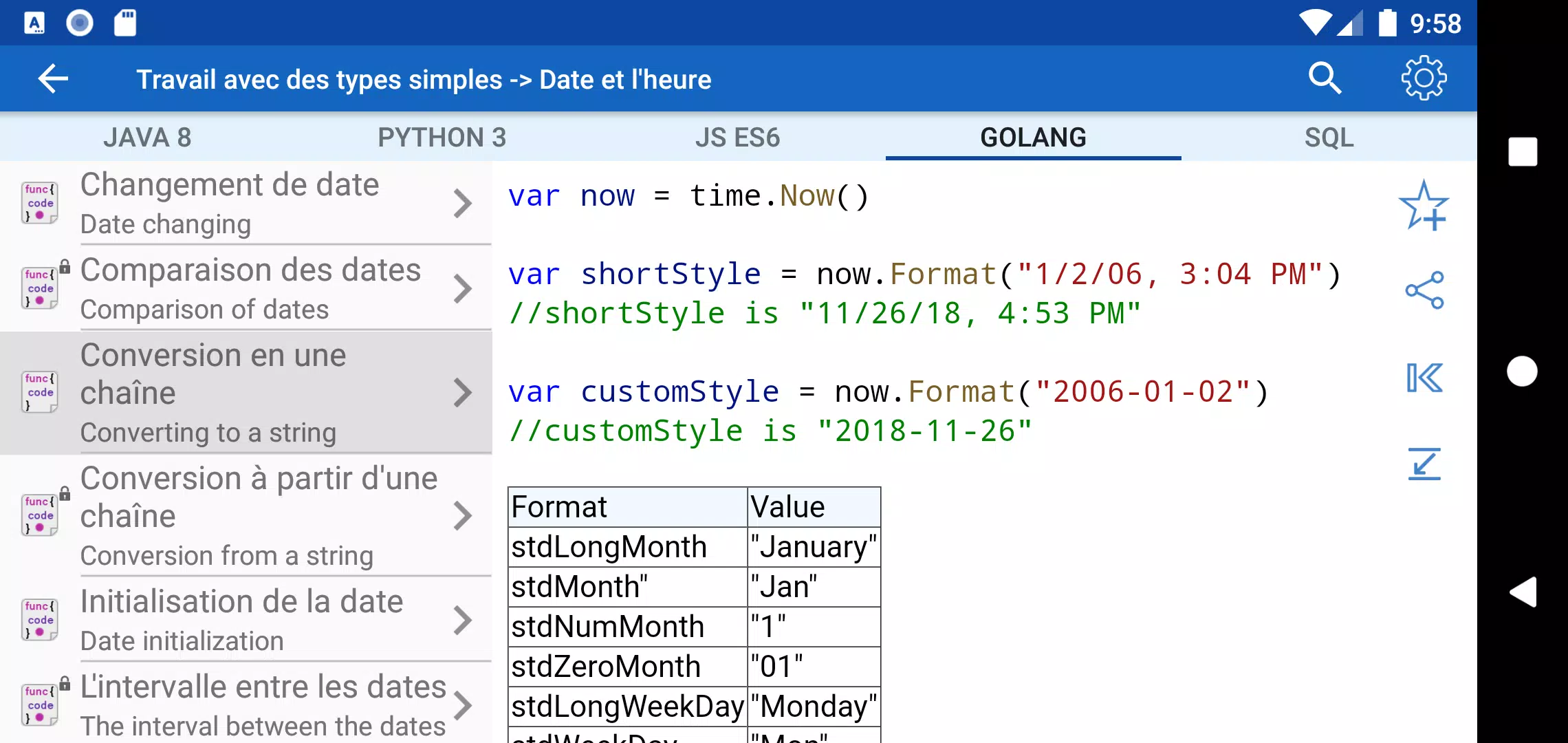Tap the 'Comparison of dates' subtitle
1568x743 pixels.
205,310
